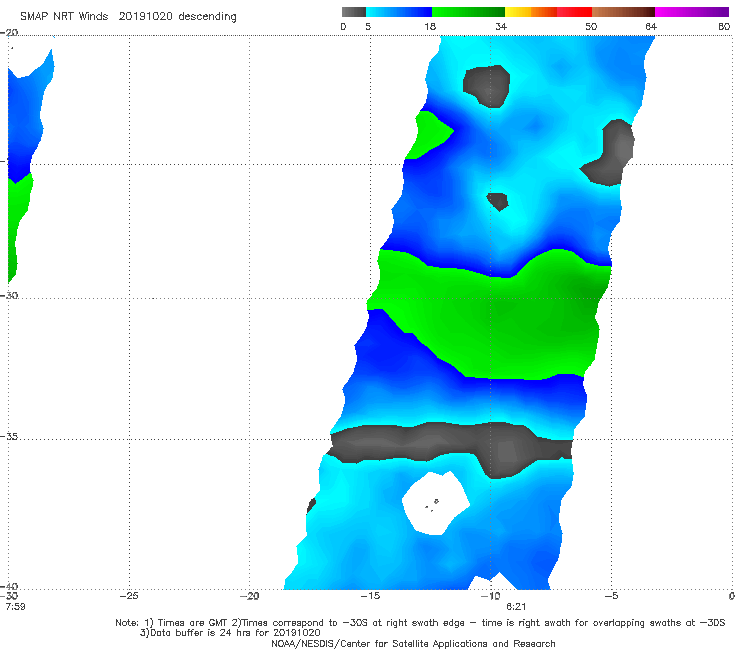
Task: Click the 'SMAP NRT Winds 20191020 descending' title
Action: click(x=128, y=16)
